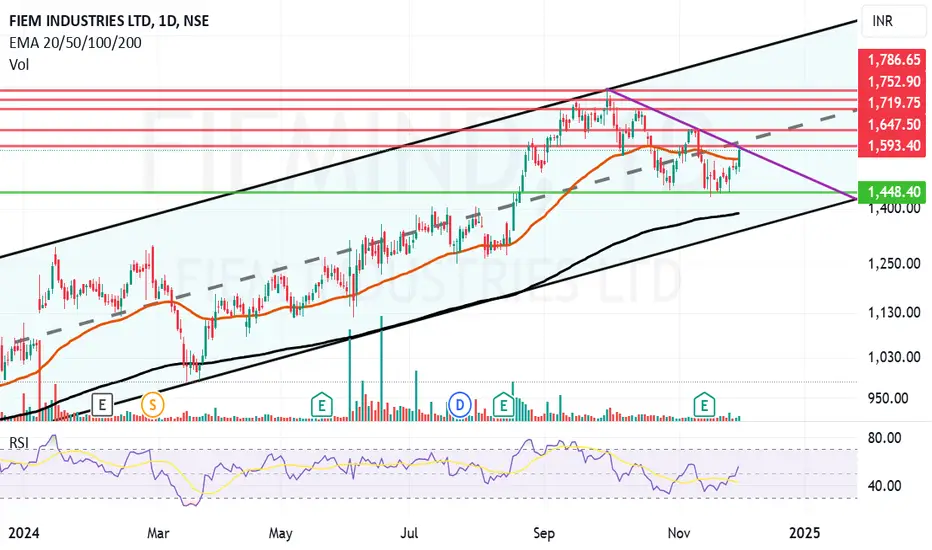
Task: Click the 1,250.00 price axis value
Action: pos(893,263)
